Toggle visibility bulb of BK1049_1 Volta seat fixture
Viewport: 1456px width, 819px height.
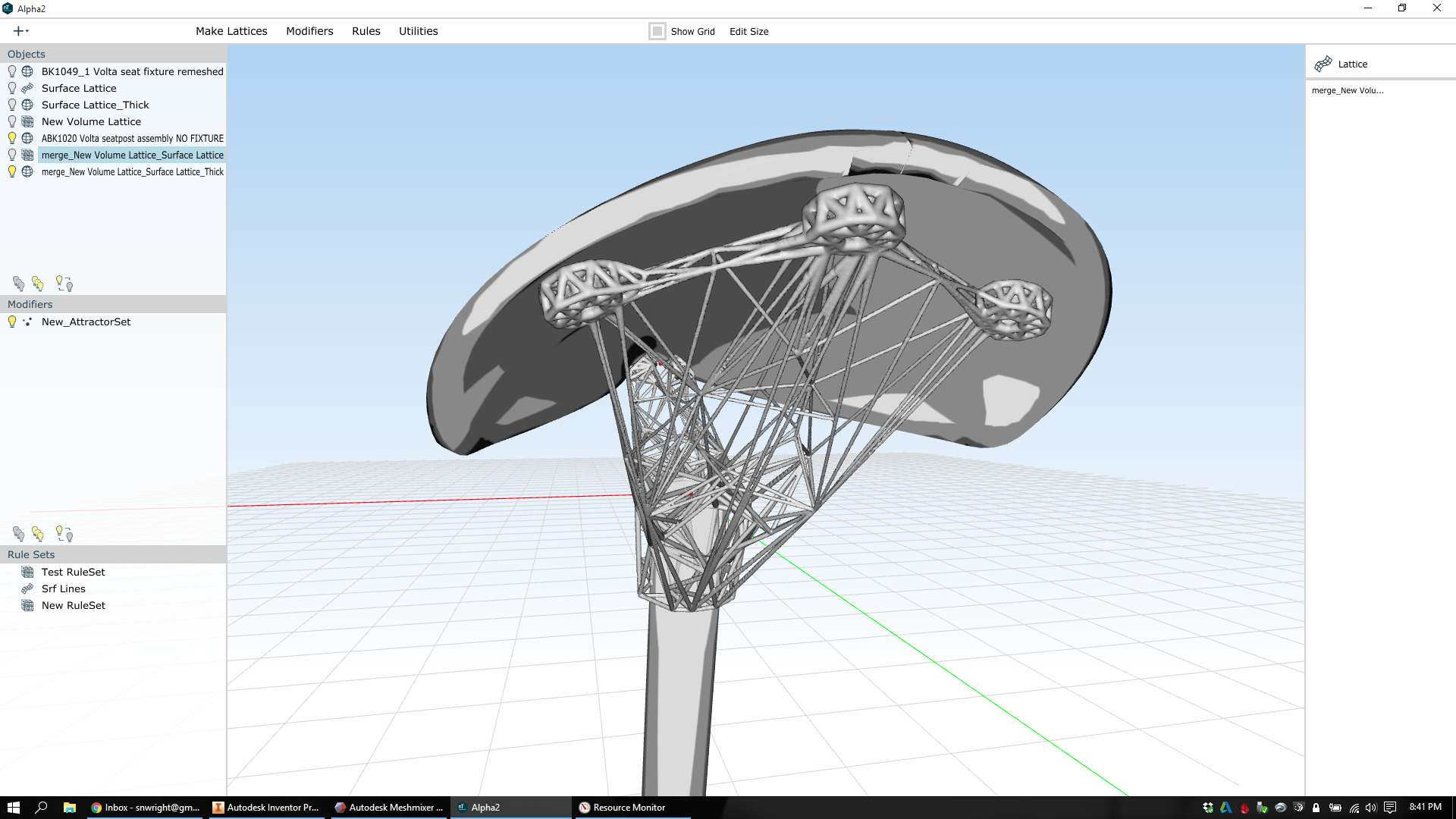click(x=12, y=71)
